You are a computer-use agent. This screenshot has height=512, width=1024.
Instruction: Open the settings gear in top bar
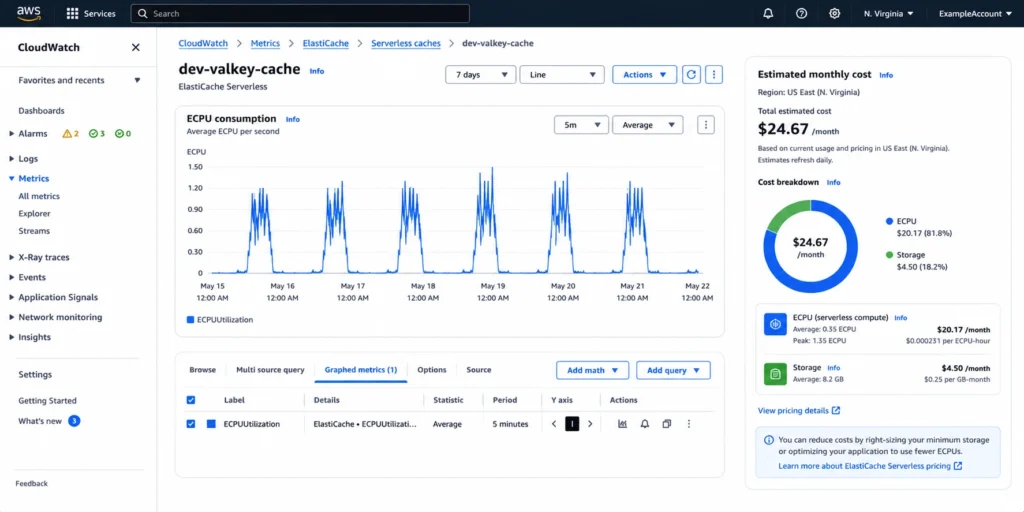(834, 13)
